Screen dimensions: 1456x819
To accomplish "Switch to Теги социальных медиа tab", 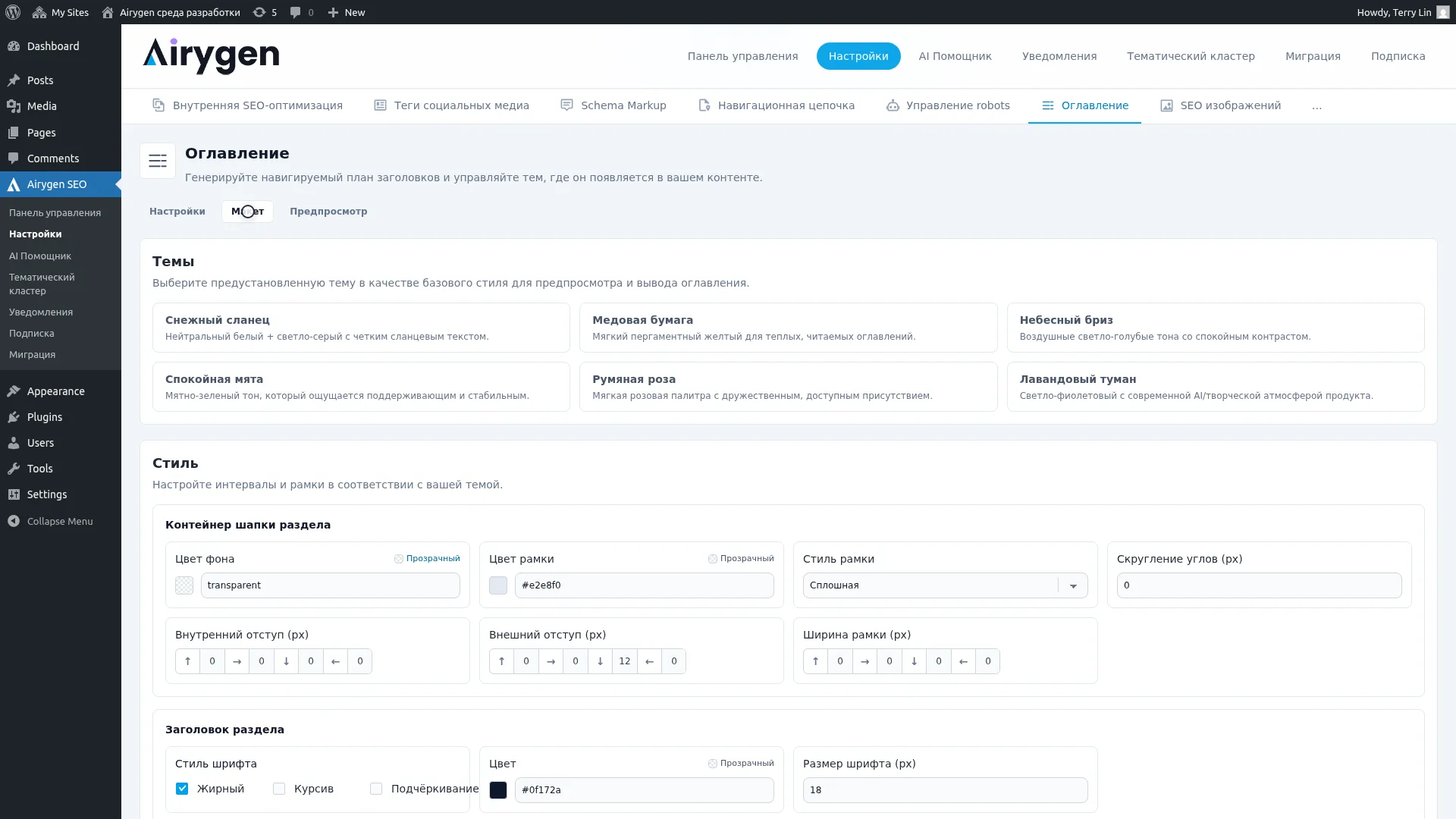I will tap(451, 105).
